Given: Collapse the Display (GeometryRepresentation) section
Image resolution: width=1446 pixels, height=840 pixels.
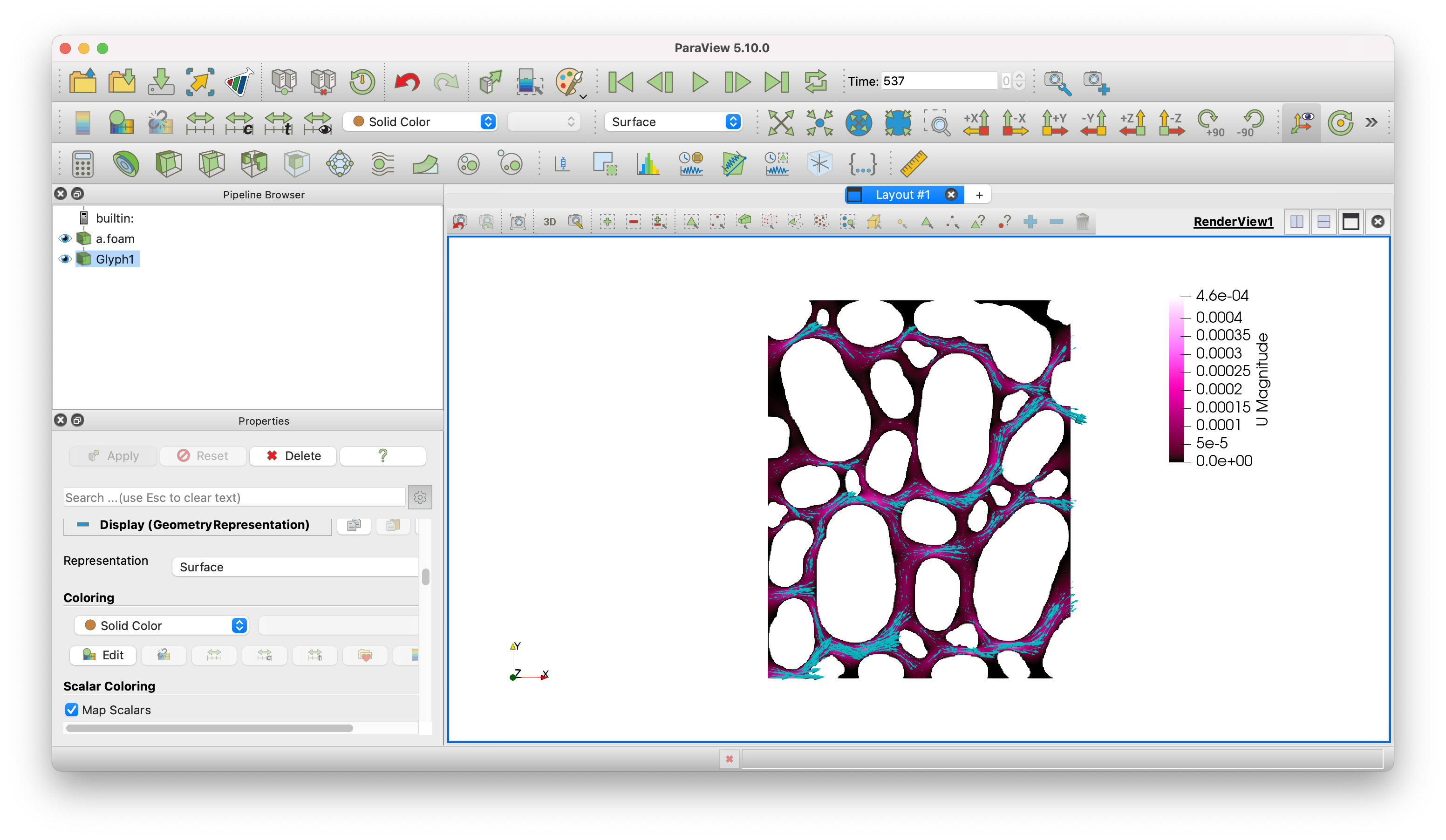Looking at the screenshot, I should pyautogui.click(x=83, y=525).
